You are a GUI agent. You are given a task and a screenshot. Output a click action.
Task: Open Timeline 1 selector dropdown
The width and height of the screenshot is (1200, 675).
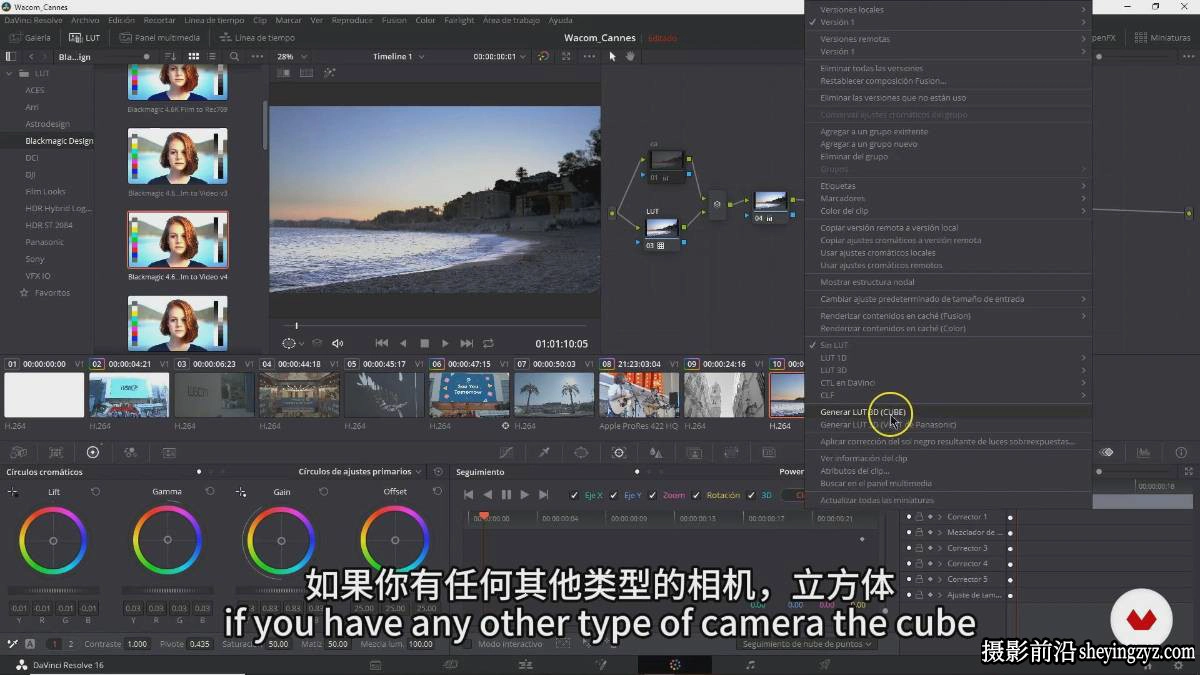click(398, 57)
